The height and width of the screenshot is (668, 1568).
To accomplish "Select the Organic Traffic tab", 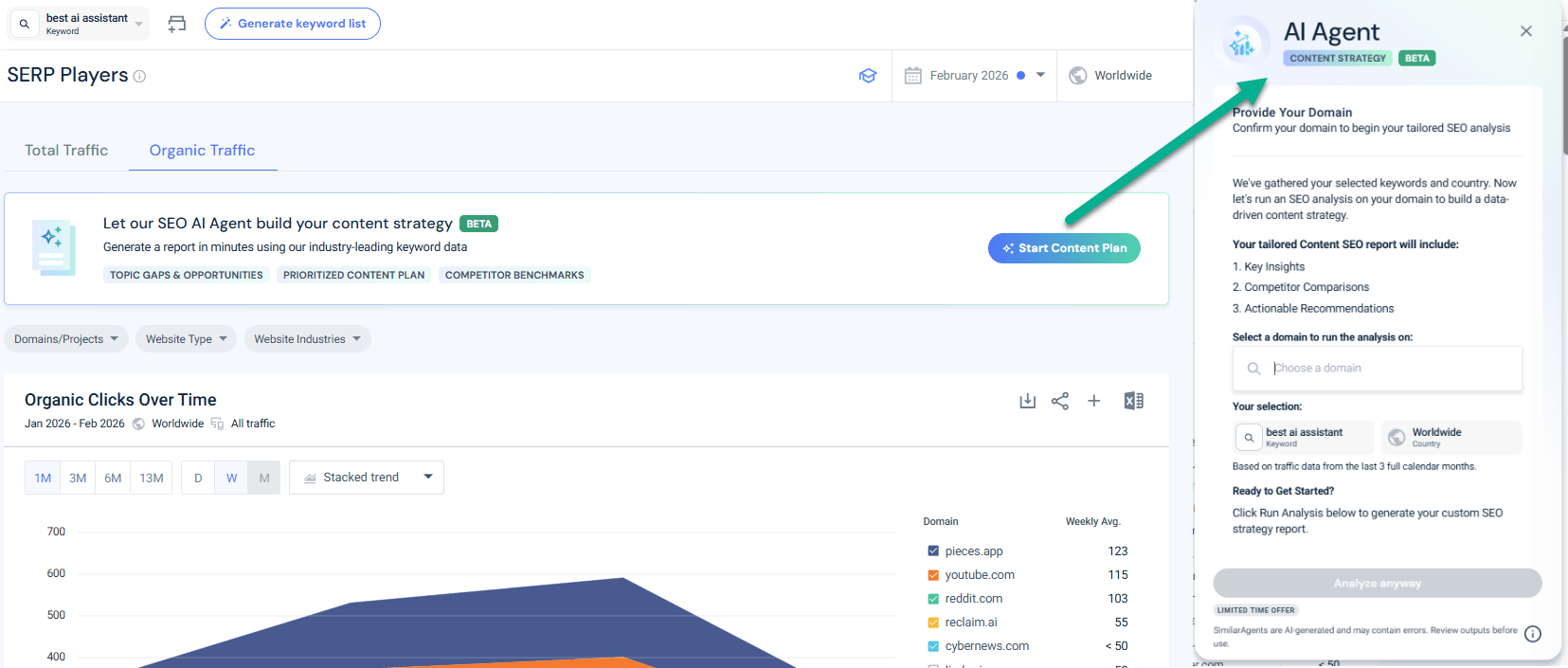I will [202, 150].
